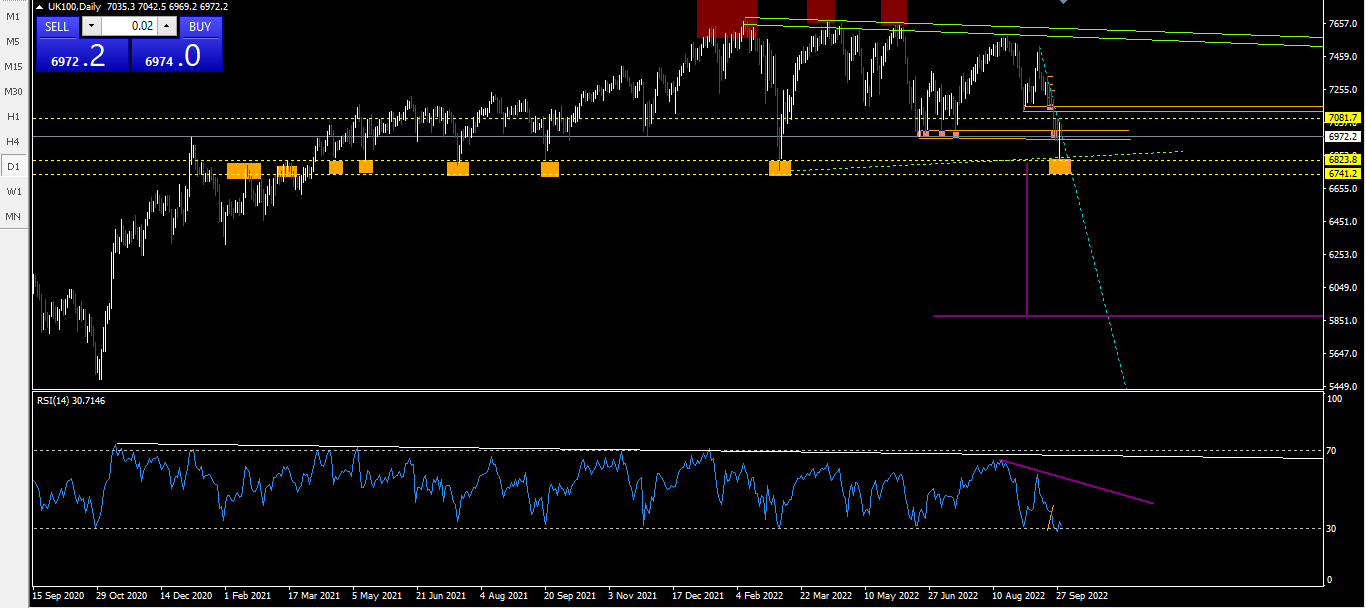Switch to the W1 weekly timeframe

(13, 191)
